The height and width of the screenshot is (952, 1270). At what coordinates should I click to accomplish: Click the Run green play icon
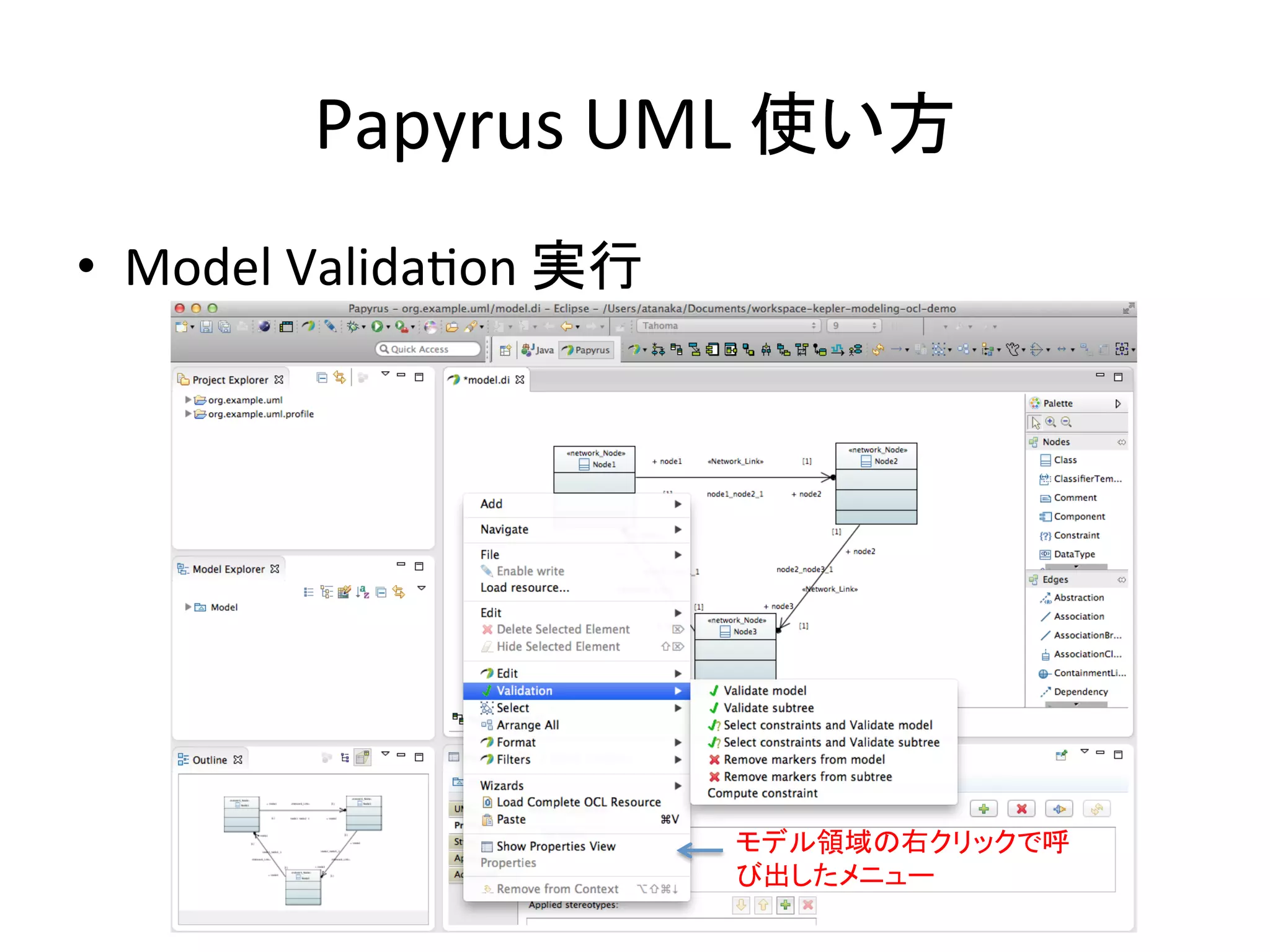tap(377, 327)
